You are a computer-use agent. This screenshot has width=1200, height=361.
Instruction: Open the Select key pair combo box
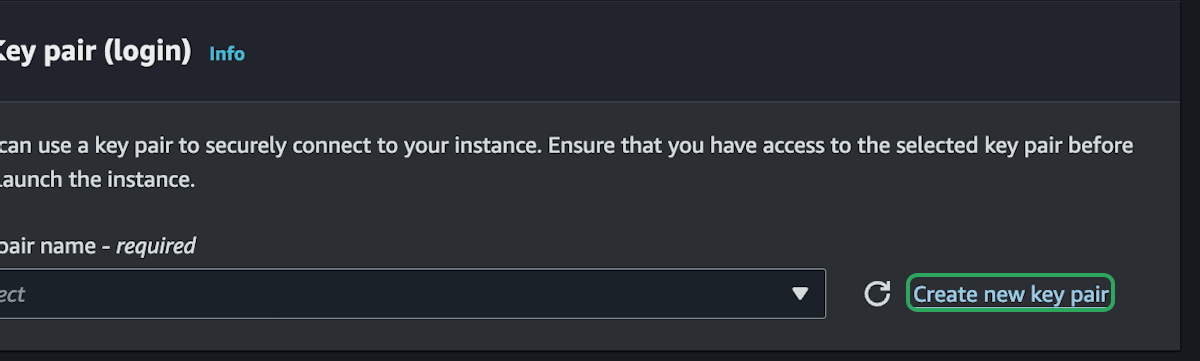pyautogui.click(x=412, y=294)
